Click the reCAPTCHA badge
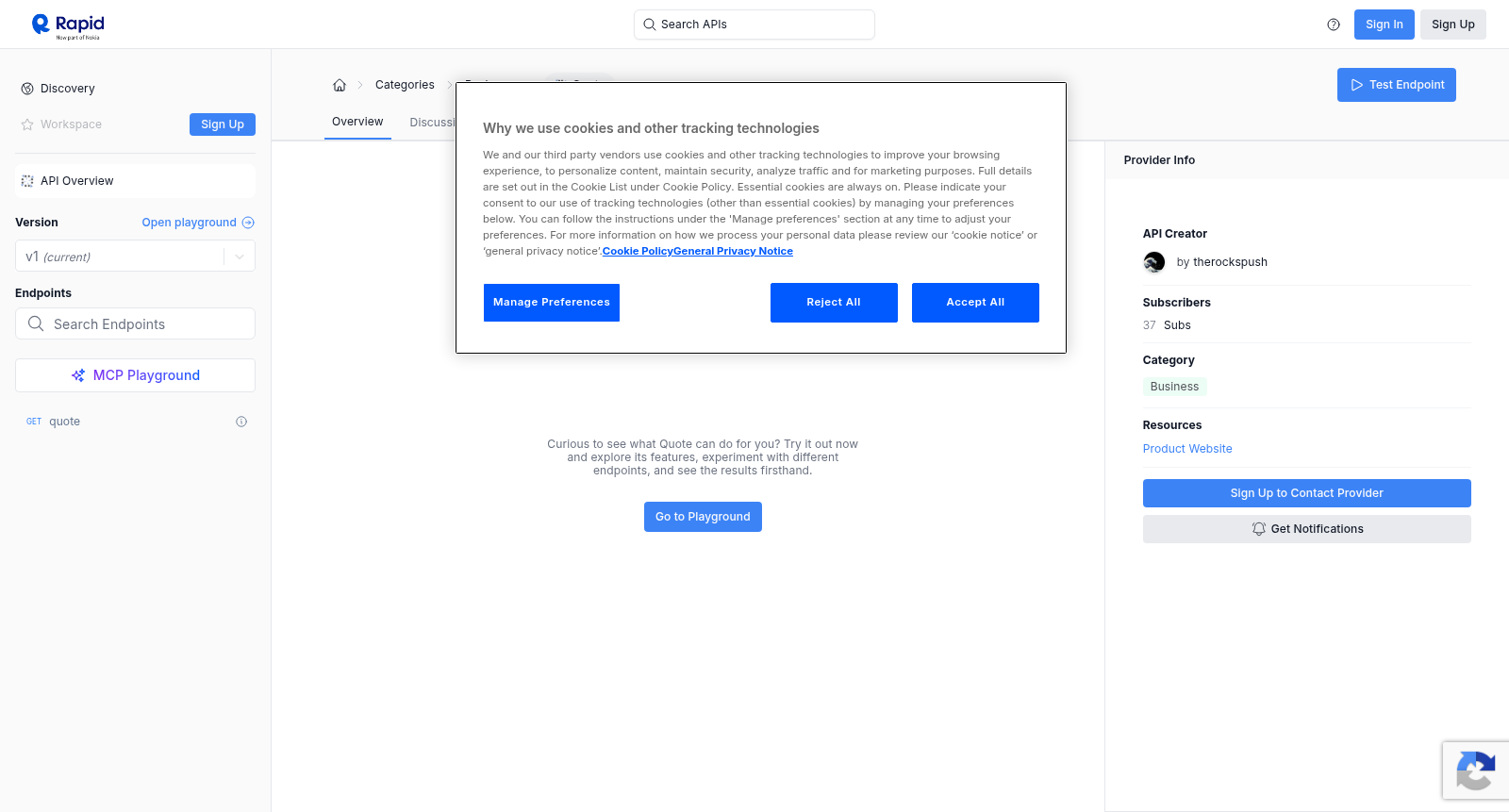Image resolution: width=1509 pixels, height=812 pixels. 1476,771
